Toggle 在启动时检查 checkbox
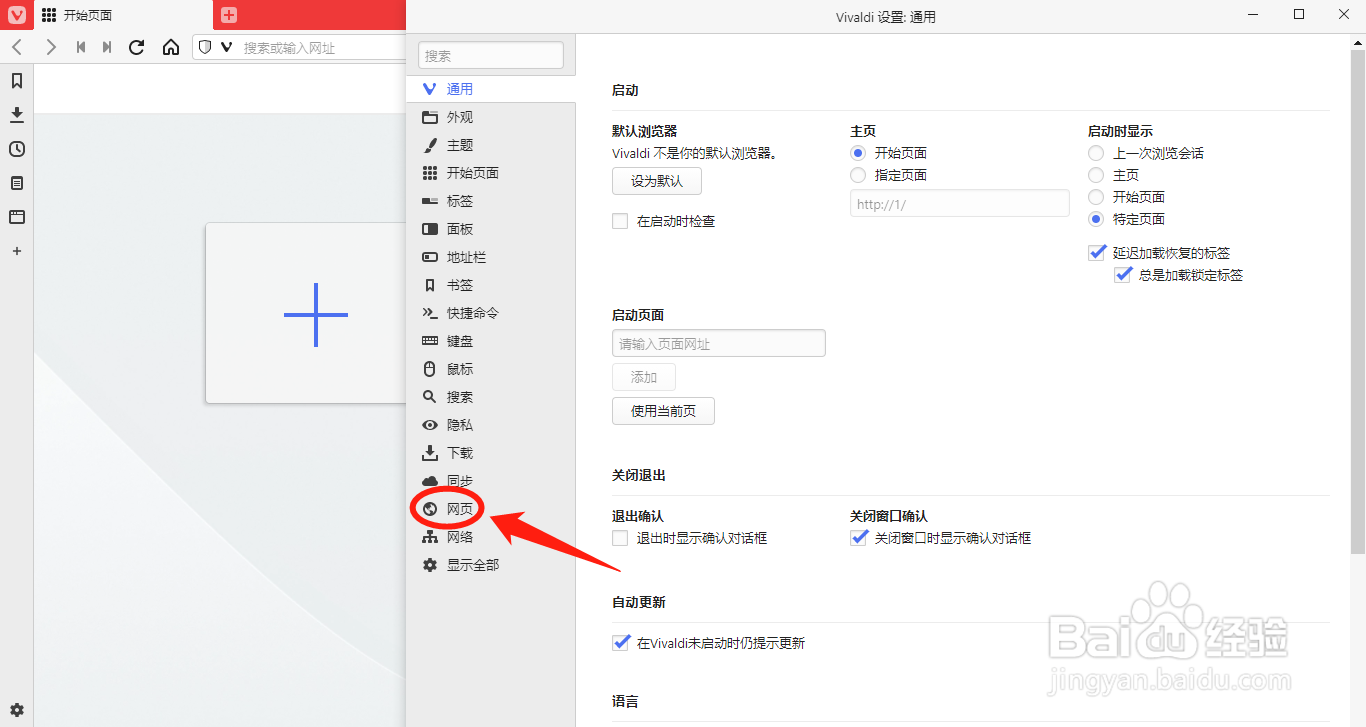The height and width of the screenshot is (727, 1366). (620, 221)
